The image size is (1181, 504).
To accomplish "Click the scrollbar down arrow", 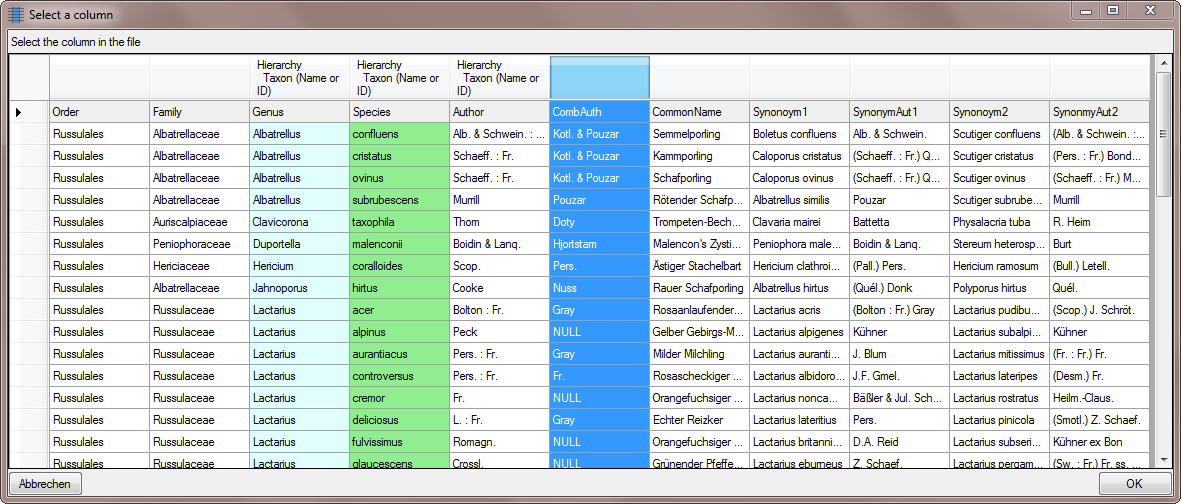I will [1163, 458].
